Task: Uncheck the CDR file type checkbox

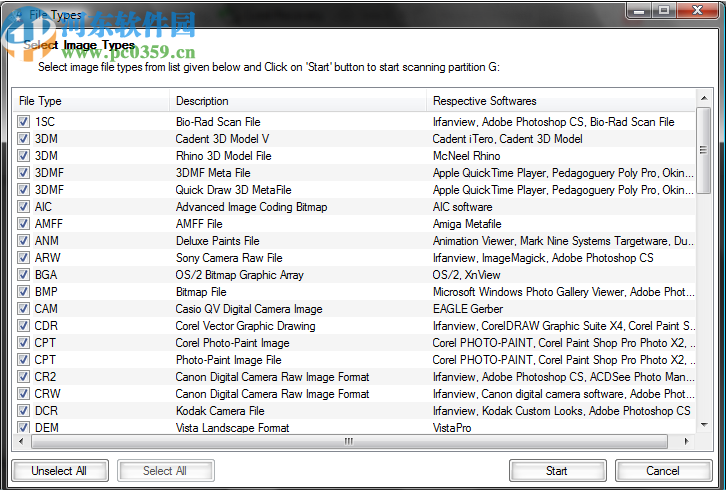Action: [x=23, y=326]
